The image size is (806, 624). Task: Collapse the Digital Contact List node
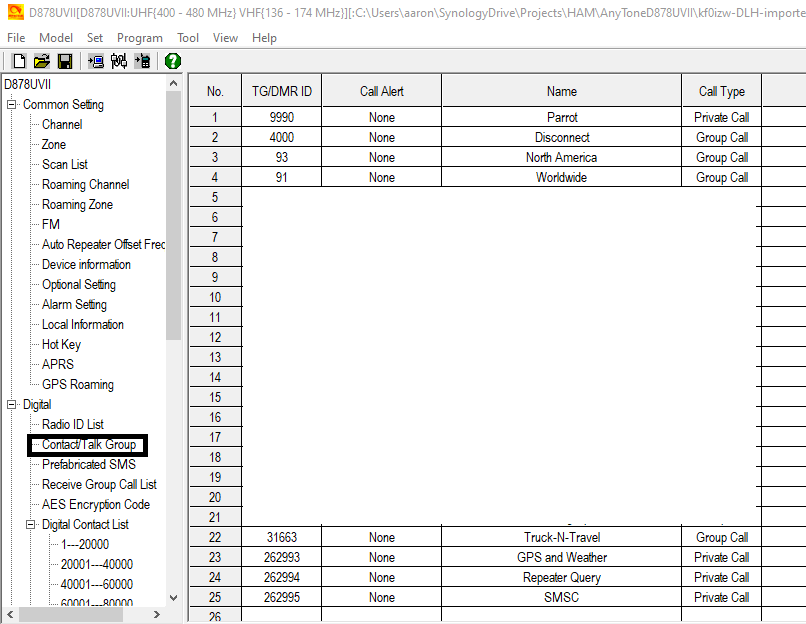[31, 525]
